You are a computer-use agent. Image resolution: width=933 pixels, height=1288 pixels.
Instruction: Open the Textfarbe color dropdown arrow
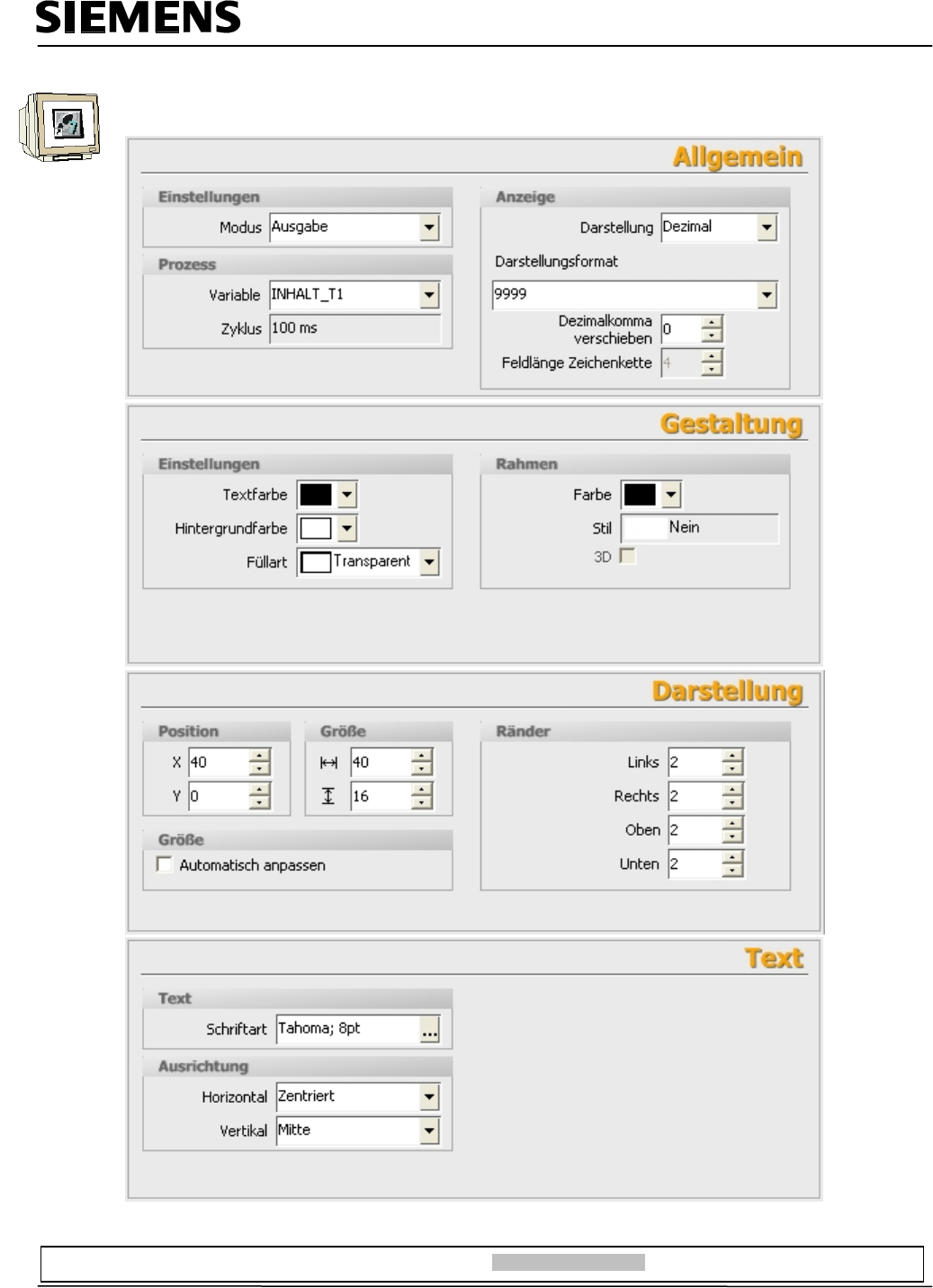348,495
